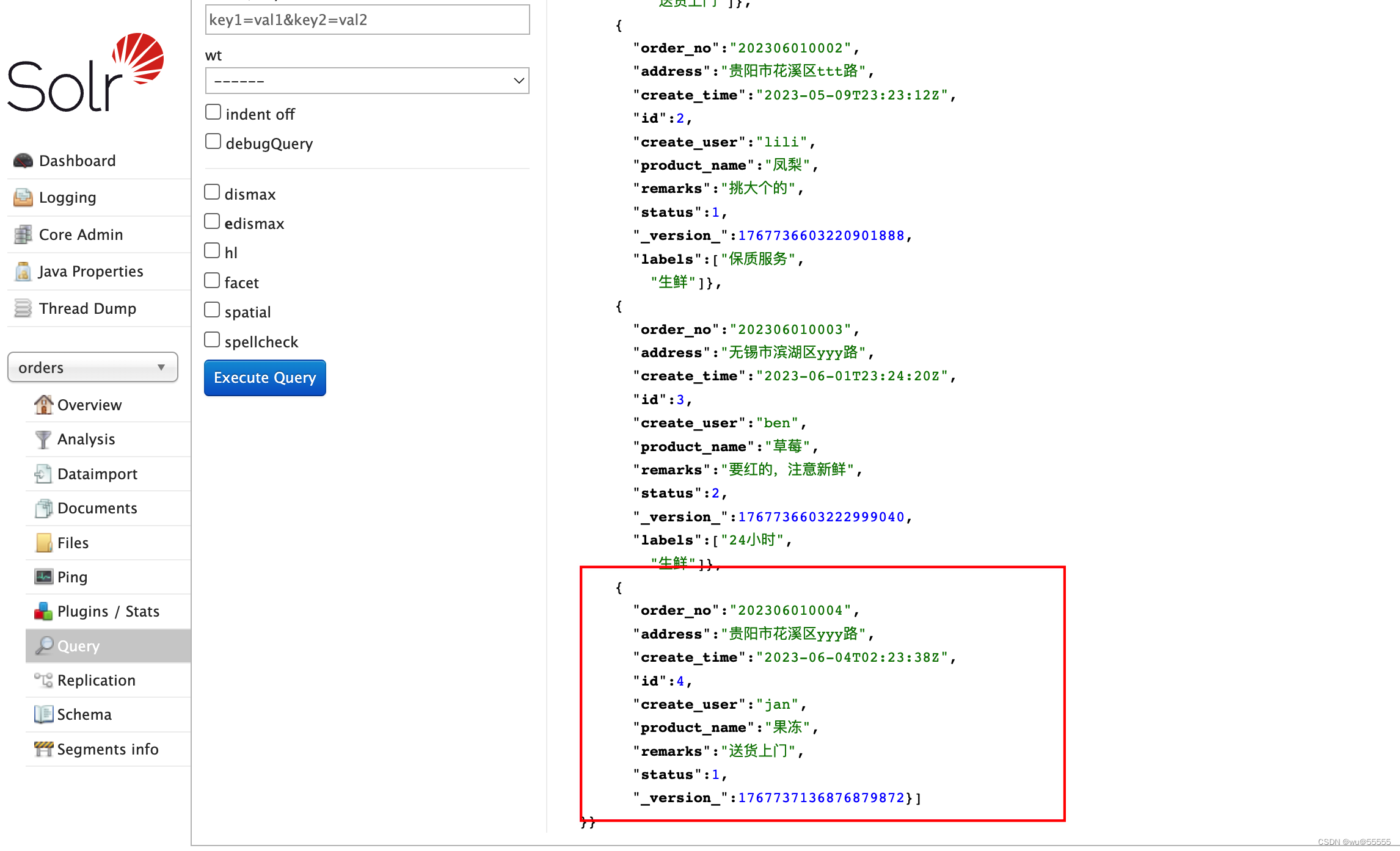Viewport: 1400px width, 851px height.
Task: Open the Dashboard link
Action: pos(78,161)
